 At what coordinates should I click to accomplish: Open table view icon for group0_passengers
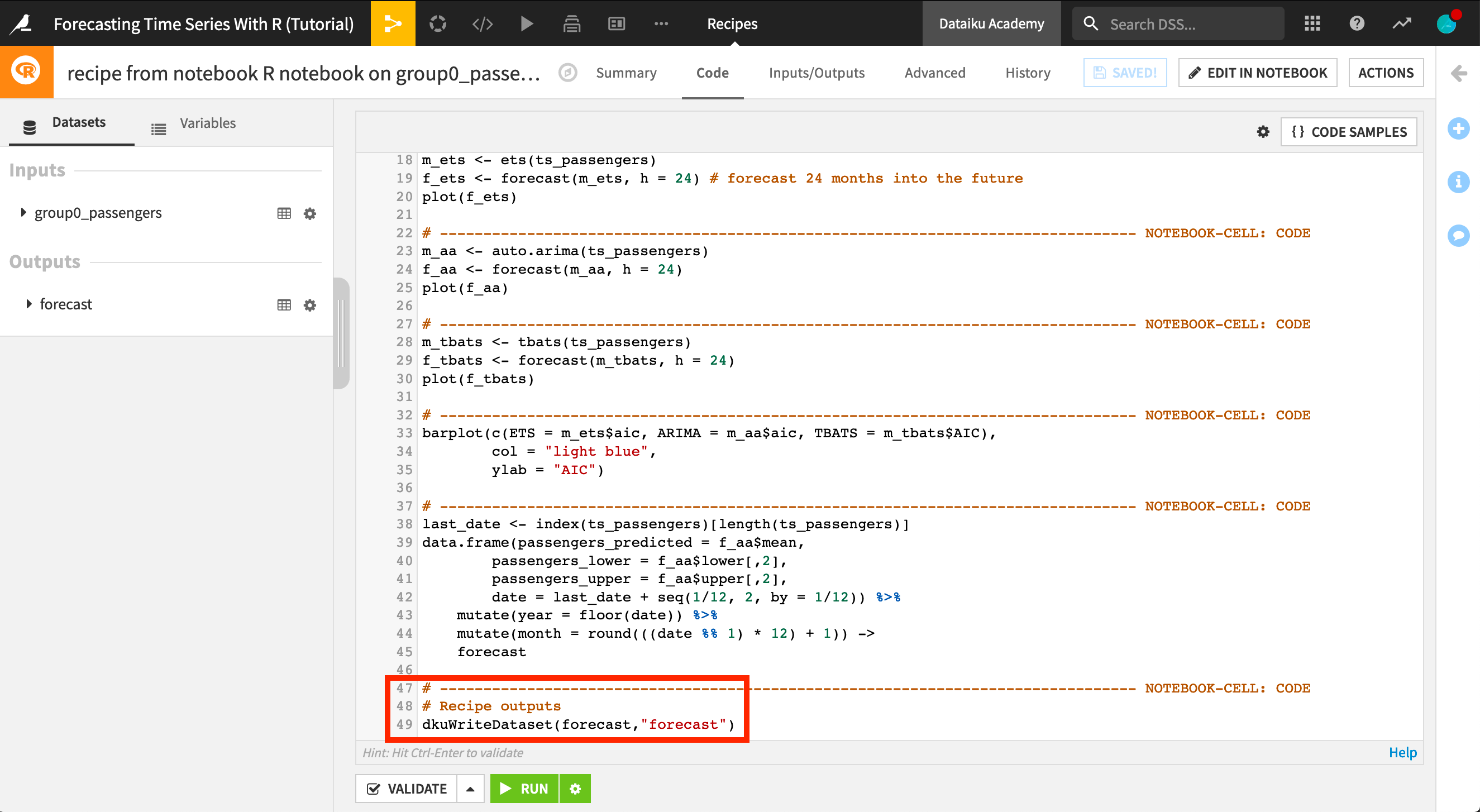[x=284, y=213]
